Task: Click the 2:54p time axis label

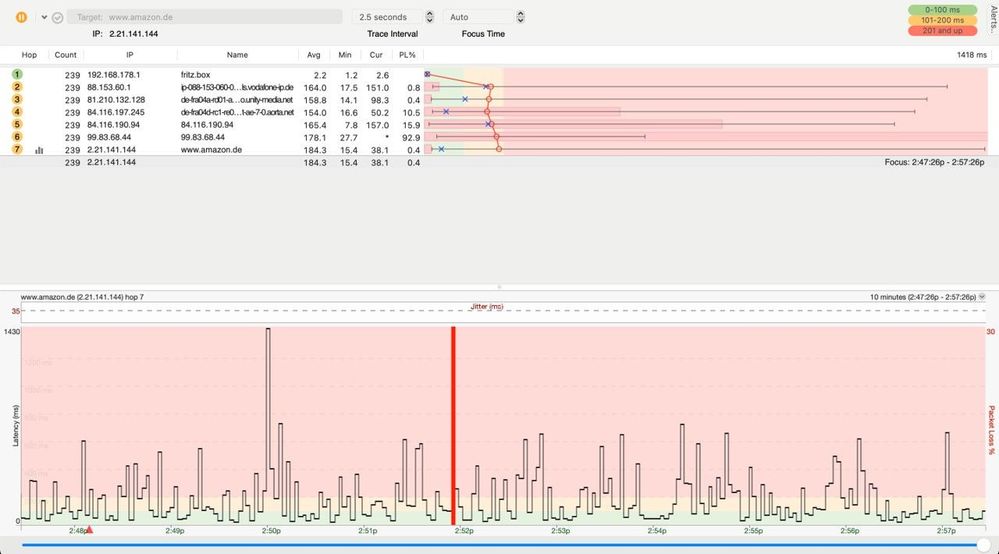Action: [656, 530]
